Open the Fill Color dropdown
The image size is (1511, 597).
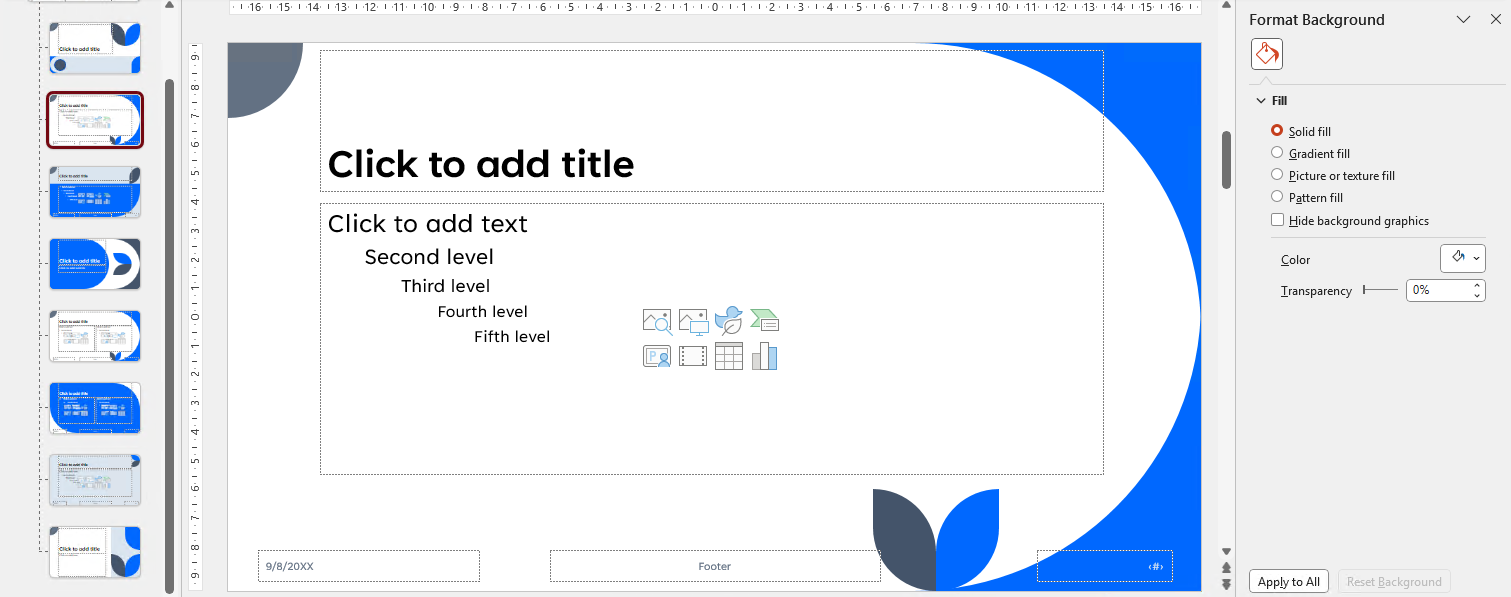pyautogui.click(x=1463, y=258)
